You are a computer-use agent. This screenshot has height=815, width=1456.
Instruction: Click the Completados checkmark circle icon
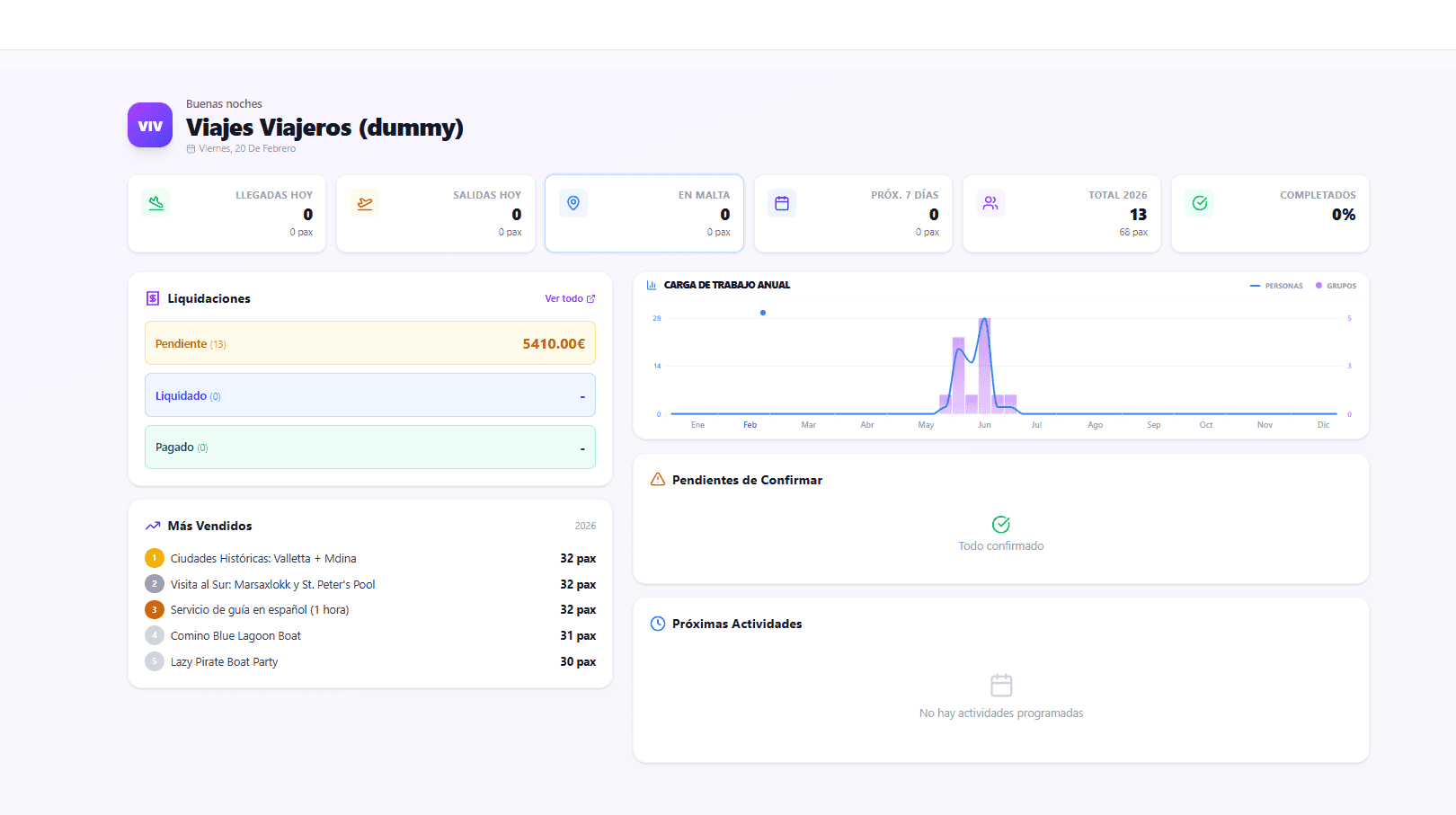[x=1200, y=203]
